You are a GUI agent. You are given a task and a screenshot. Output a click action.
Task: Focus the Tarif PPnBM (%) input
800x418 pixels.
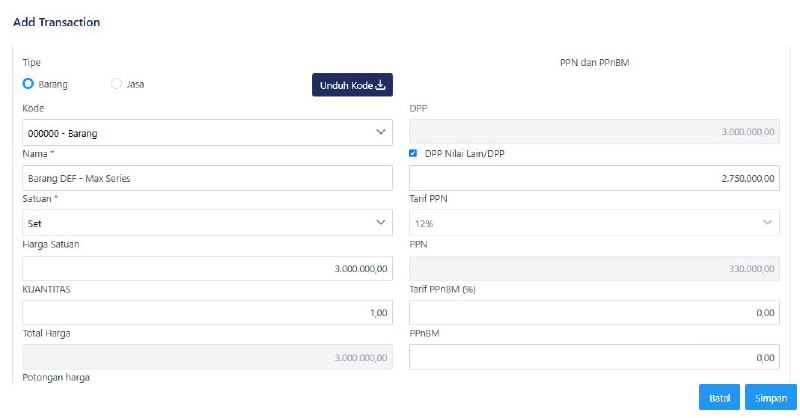[x=594, y=313]
